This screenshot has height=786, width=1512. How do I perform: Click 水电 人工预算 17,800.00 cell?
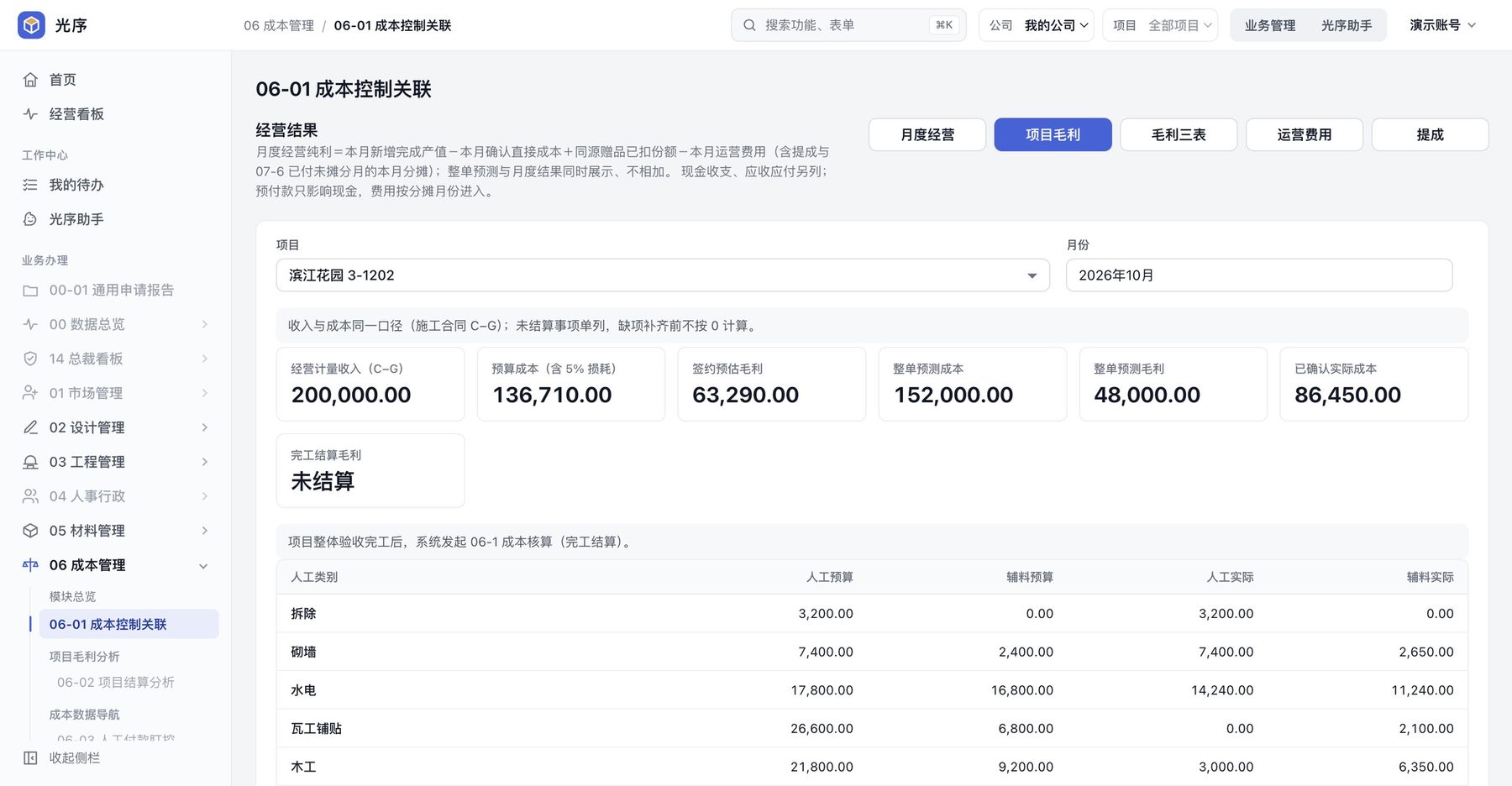(822, 690)
